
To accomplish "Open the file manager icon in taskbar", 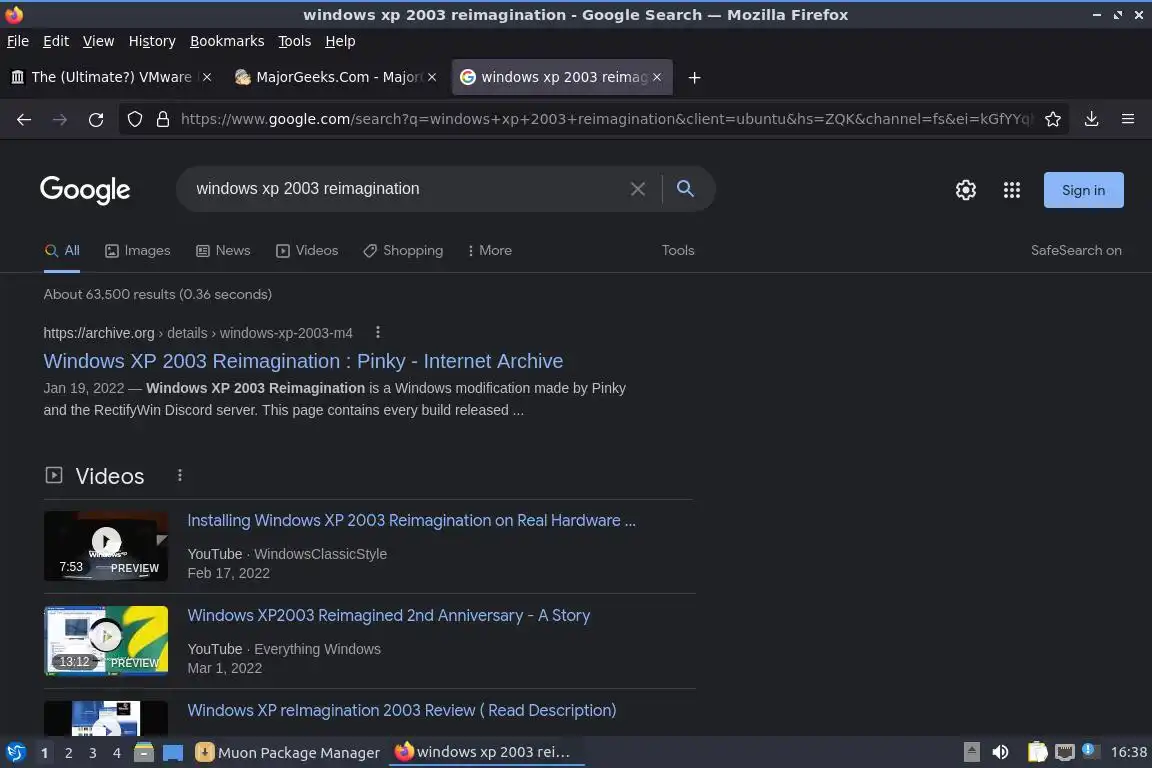I will tap(144, 752).
